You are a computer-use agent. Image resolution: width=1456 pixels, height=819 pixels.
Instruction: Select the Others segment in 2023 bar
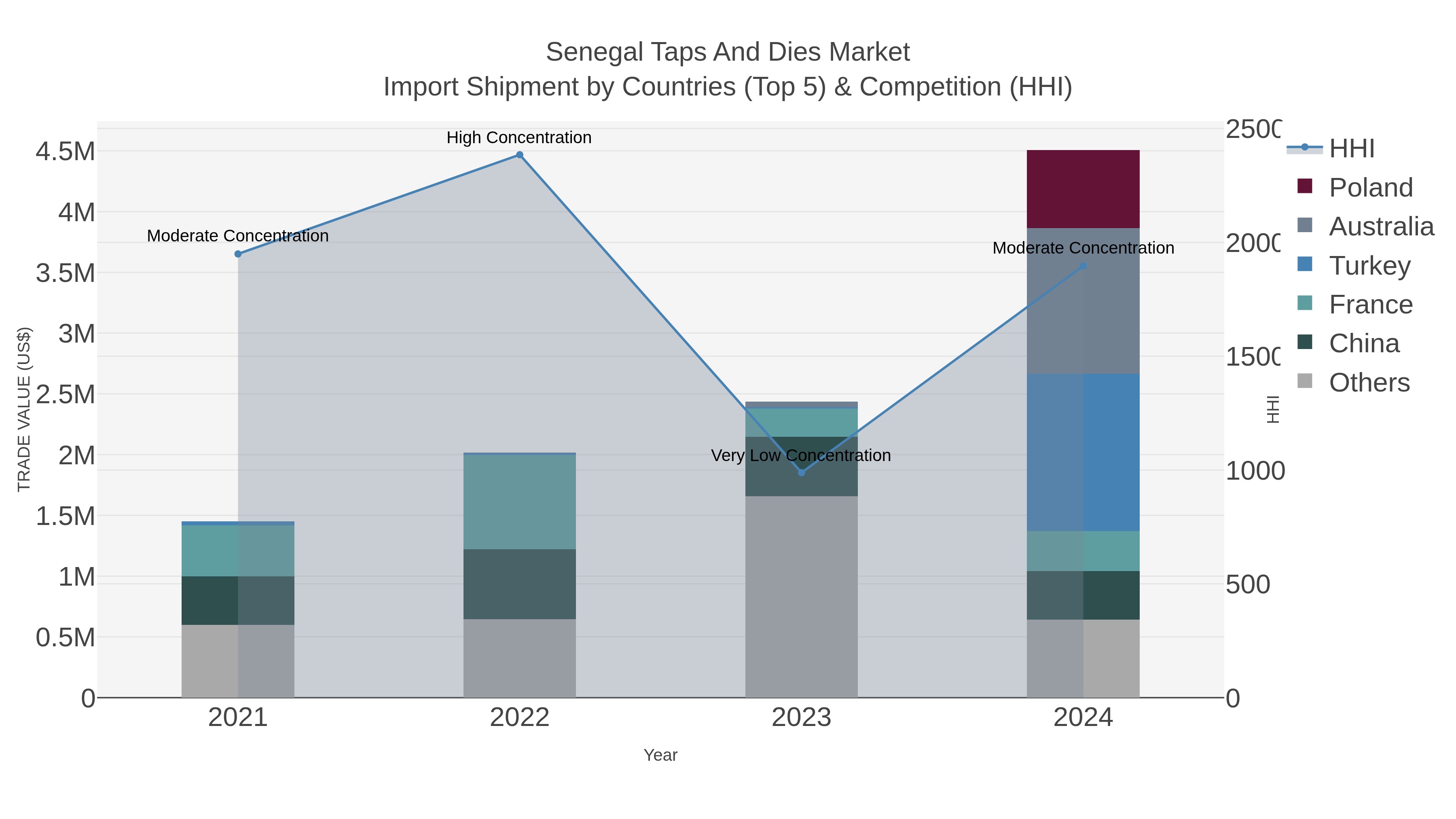tap(802, 597)
